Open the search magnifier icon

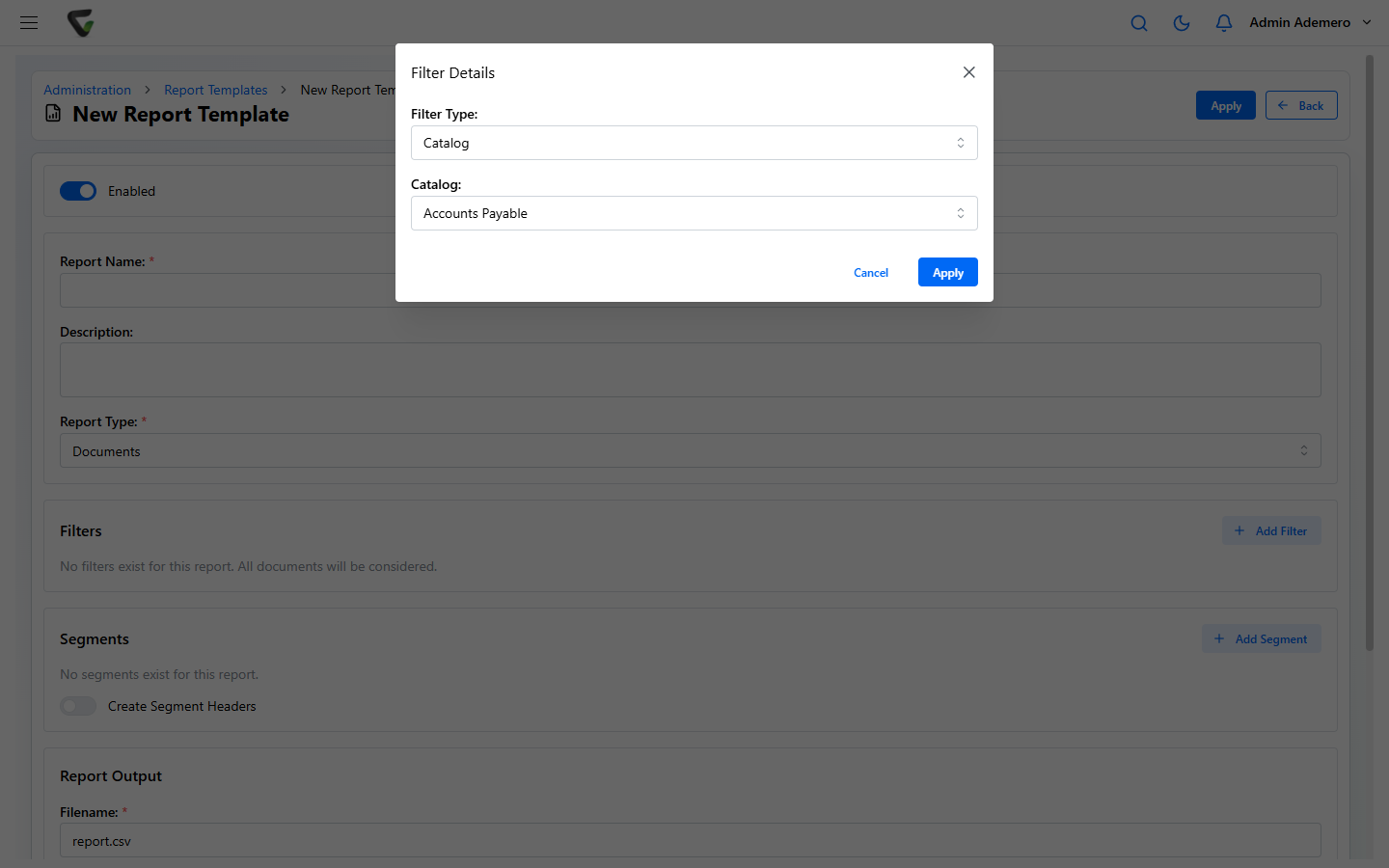coord(1139,23)
